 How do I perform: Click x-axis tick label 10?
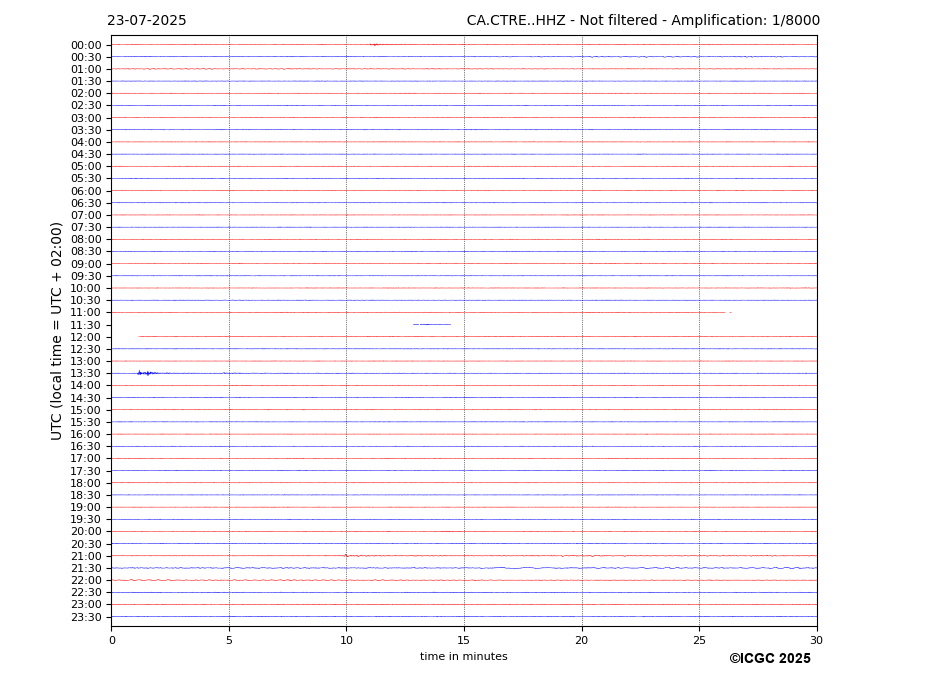(346, 640)
